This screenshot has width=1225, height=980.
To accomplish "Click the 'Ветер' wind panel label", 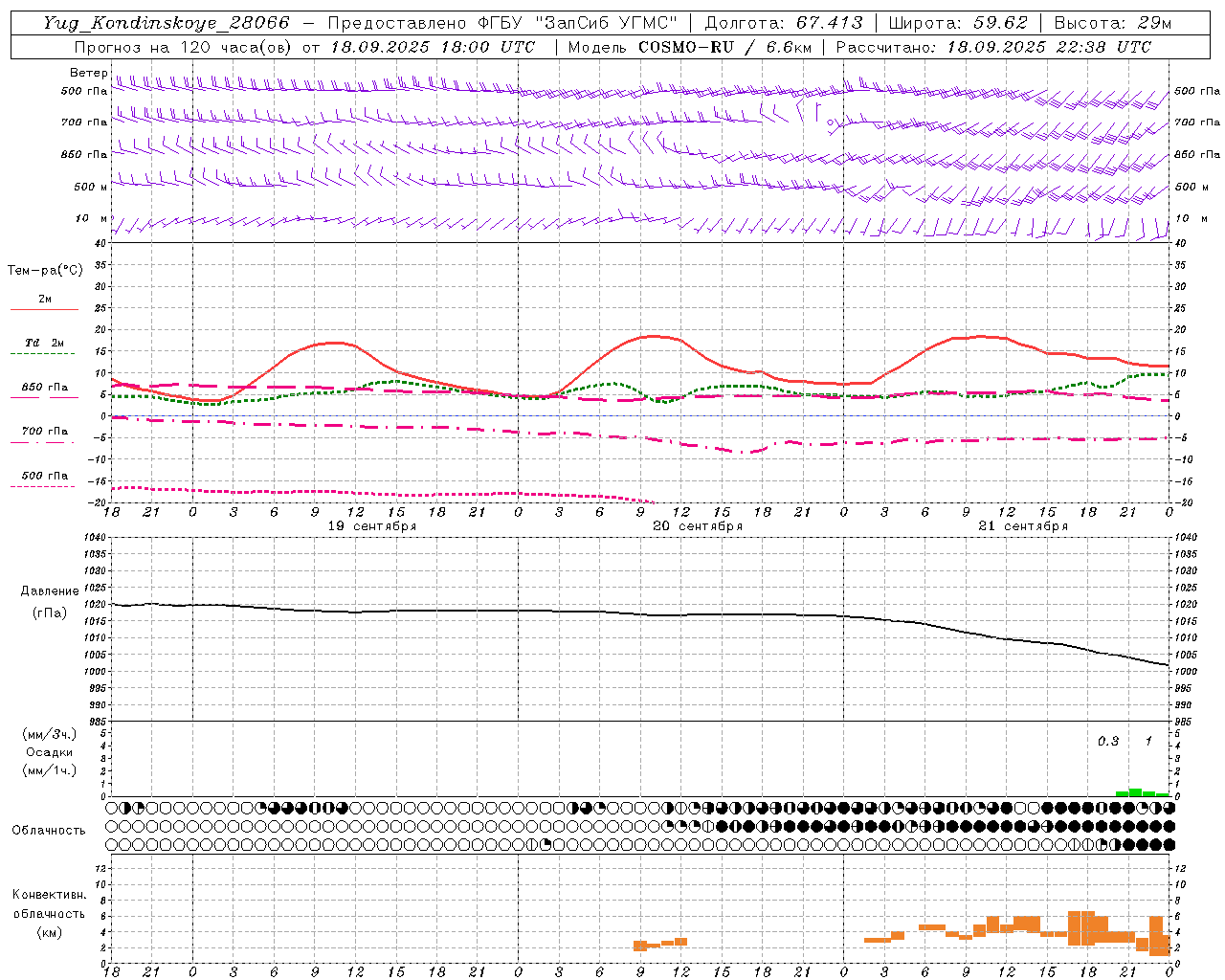I will point(88,73).
